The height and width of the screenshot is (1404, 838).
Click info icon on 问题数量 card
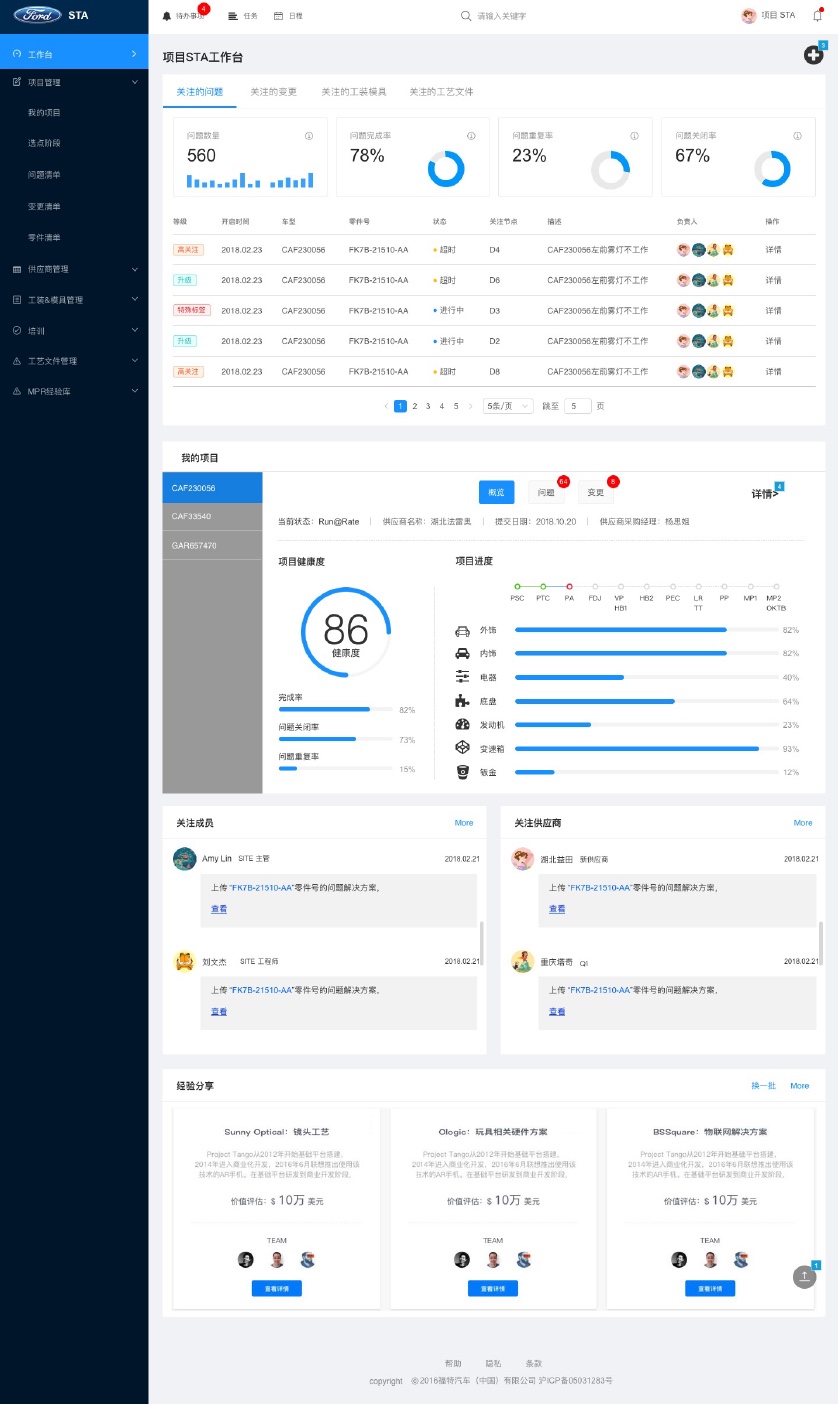[x=309, y=136]
